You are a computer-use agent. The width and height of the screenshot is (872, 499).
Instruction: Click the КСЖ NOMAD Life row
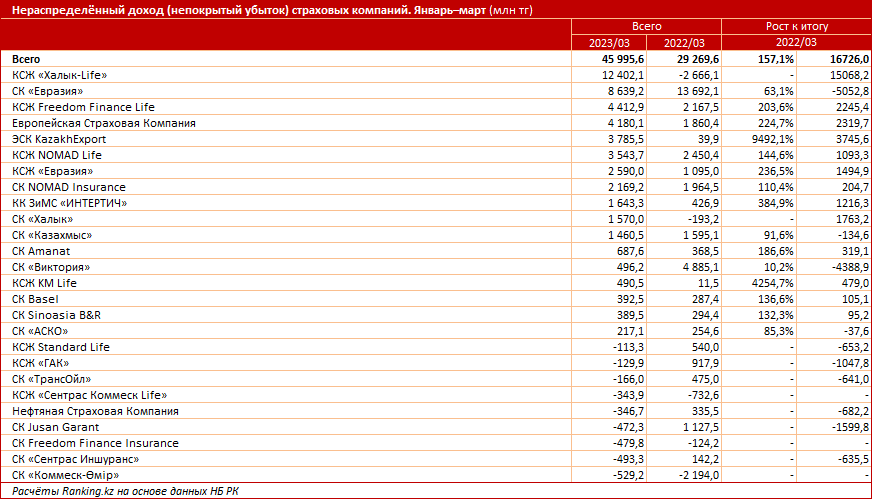pos(436,155)
